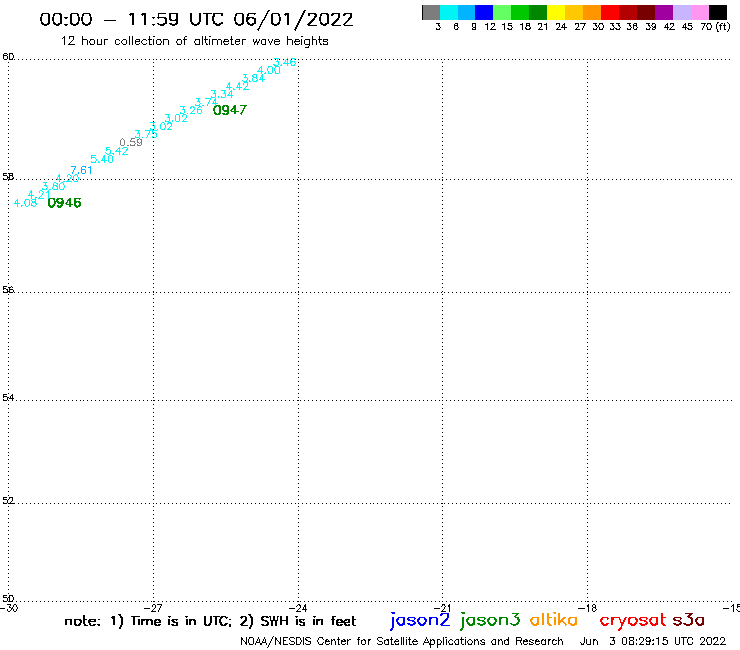Click the cryosat satellite label
The width and height of the screenshot is (740, 650).
click(x=633, y=621)
